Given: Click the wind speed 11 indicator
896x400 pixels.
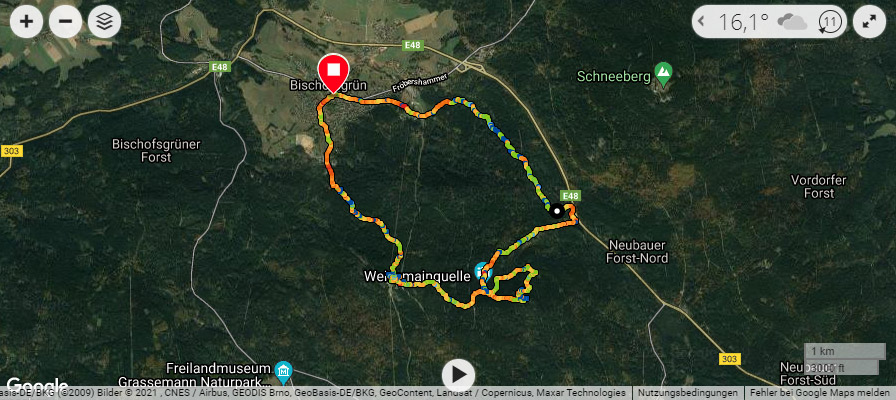Looking at the screenshot, I should tap(830, 22).
